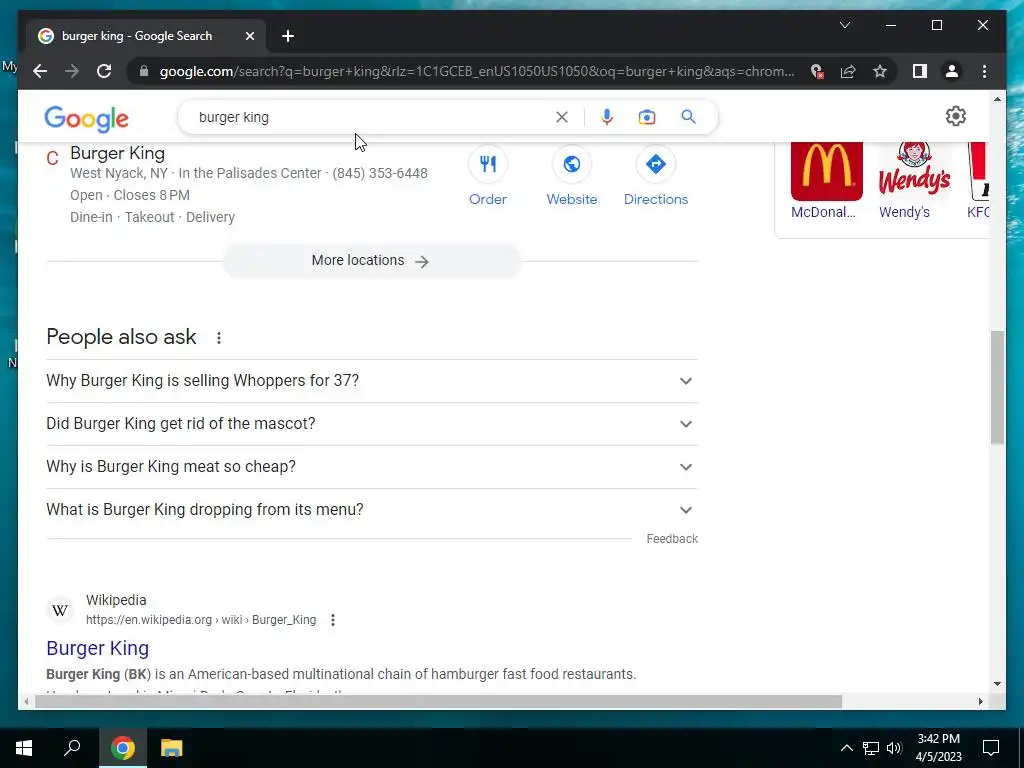Image resolution: width=1024 pixels, height=768 pixels.
Task: Open Chrome three-dot menu
Action: (984, 71)
